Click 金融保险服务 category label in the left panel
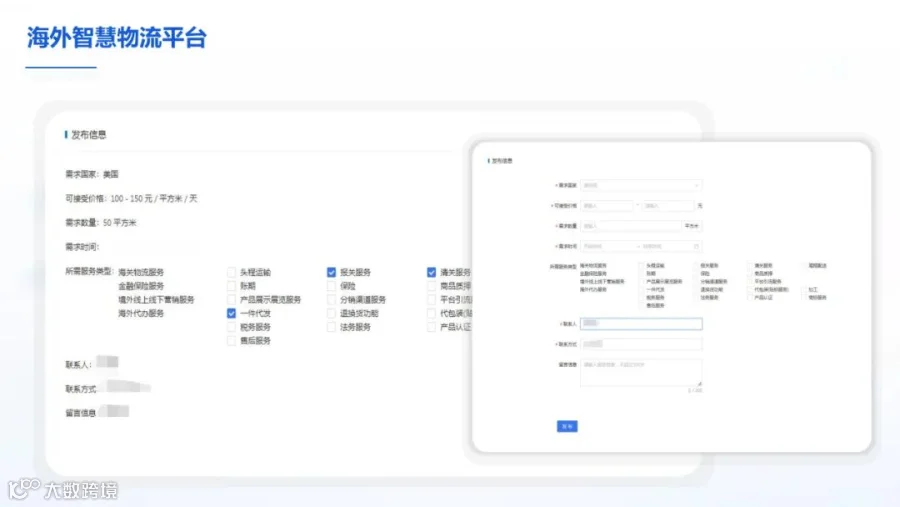Screen dimensions: 900x507 click(141, 286)
